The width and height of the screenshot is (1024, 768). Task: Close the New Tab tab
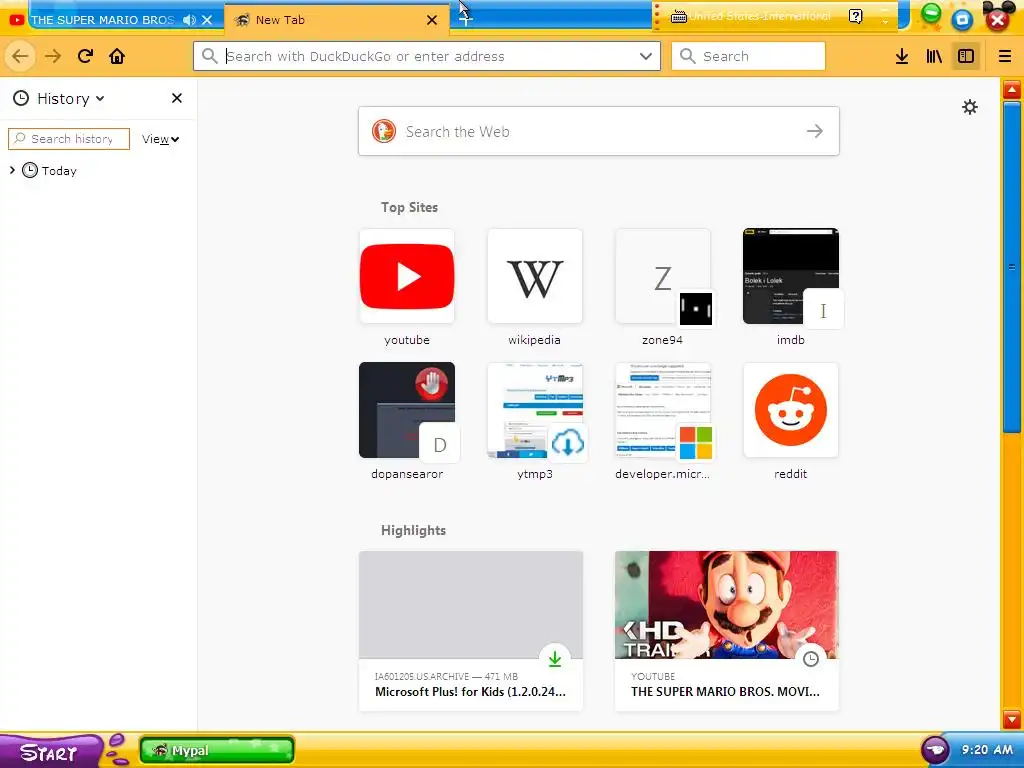click(x=432, y=20)
